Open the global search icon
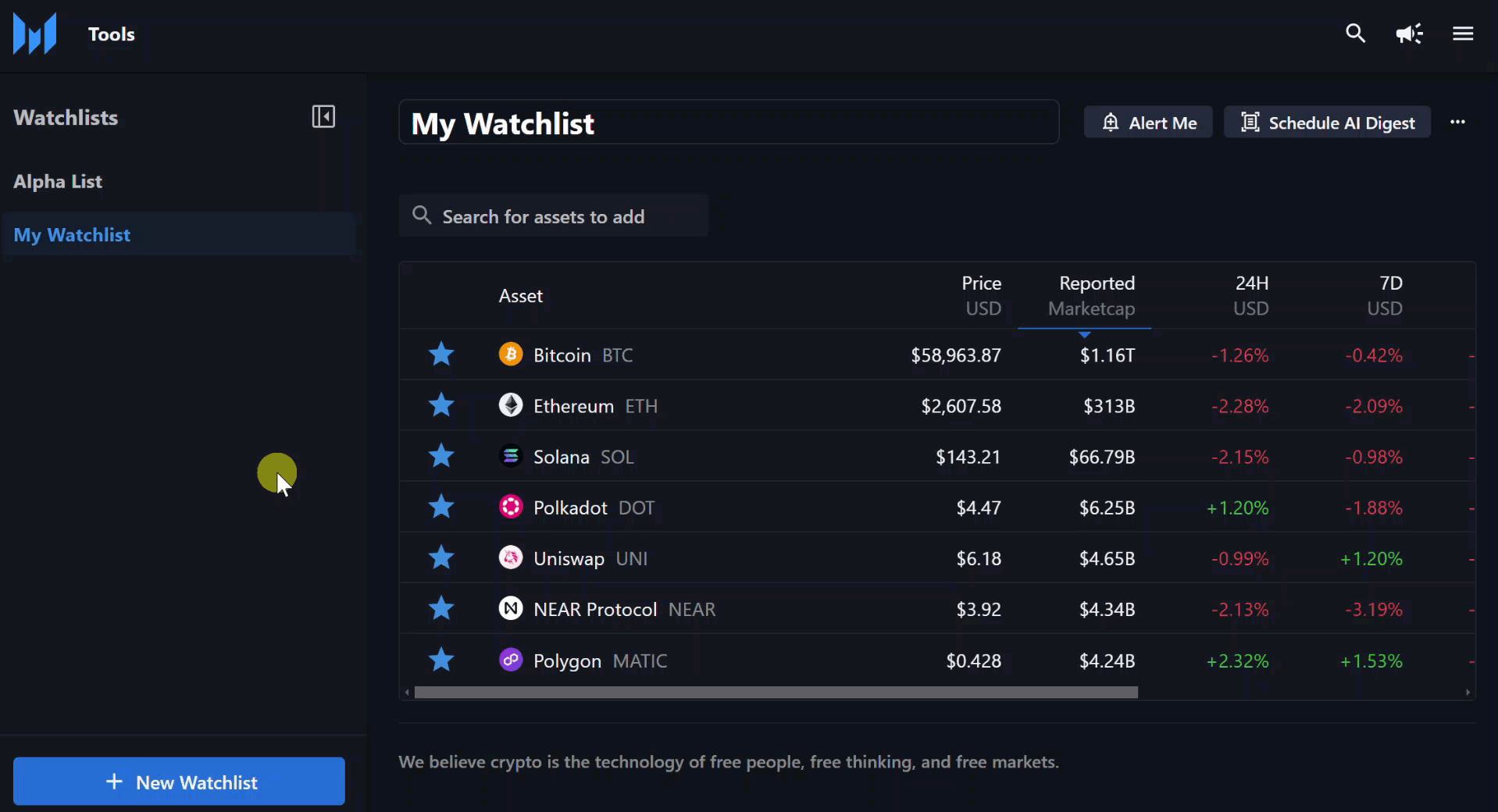Screen dimensions: 1498x812 click(x=1355, y=34)
